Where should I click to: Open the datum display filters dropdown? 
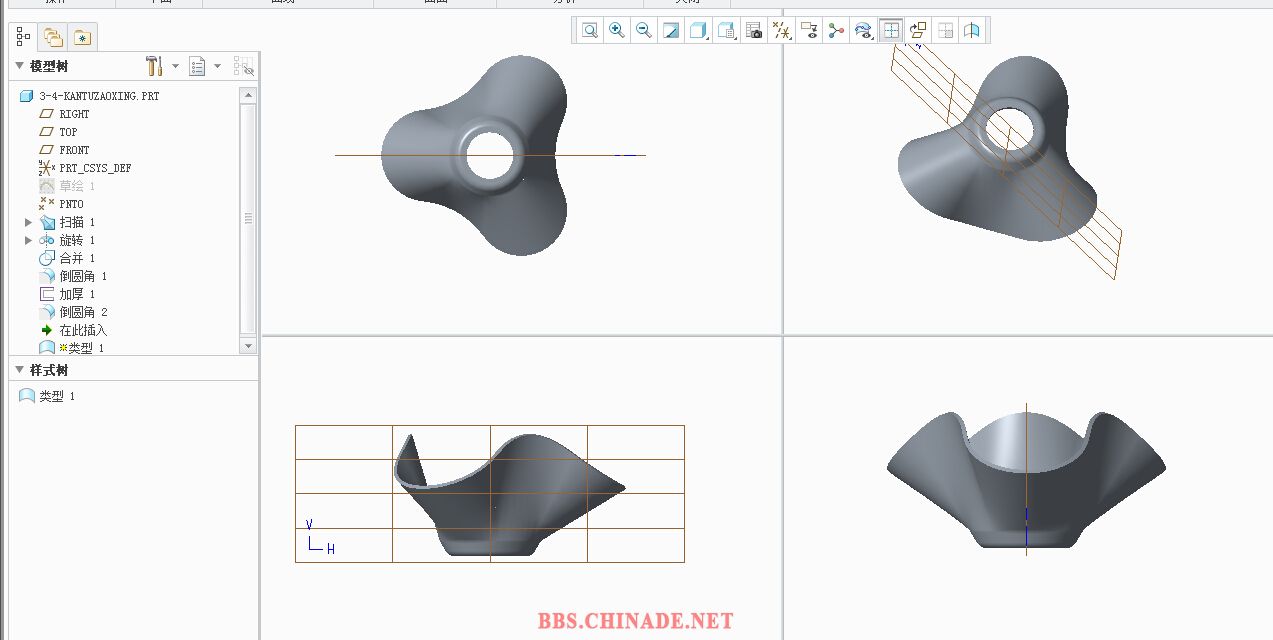coord(782,31)
